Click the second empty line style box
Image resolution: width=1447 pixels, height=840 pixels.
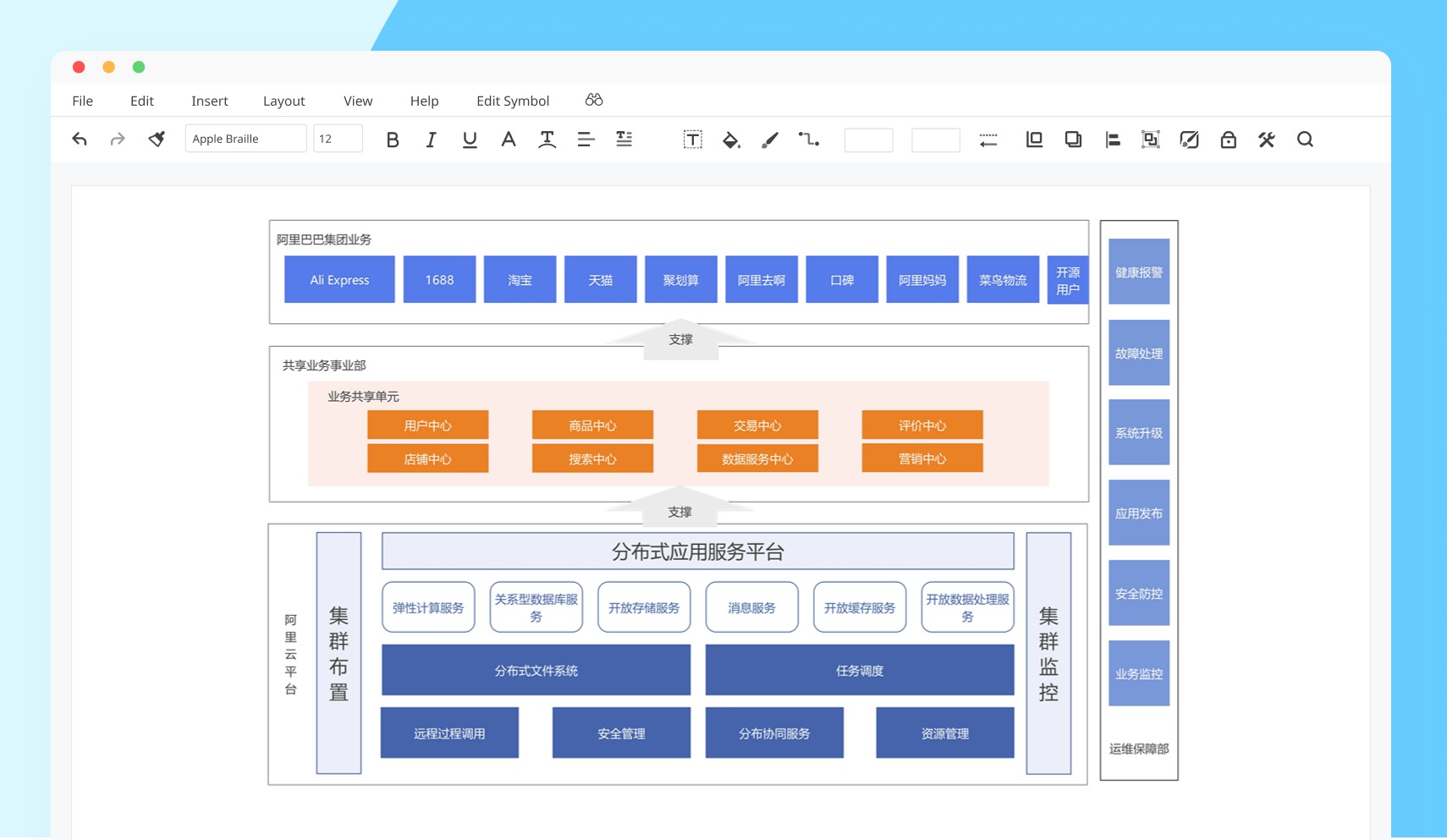coord(936,140)
